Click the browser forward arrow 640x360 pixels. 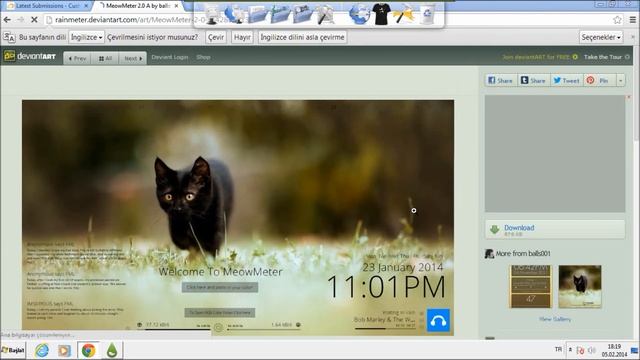(x=20, y=20)
